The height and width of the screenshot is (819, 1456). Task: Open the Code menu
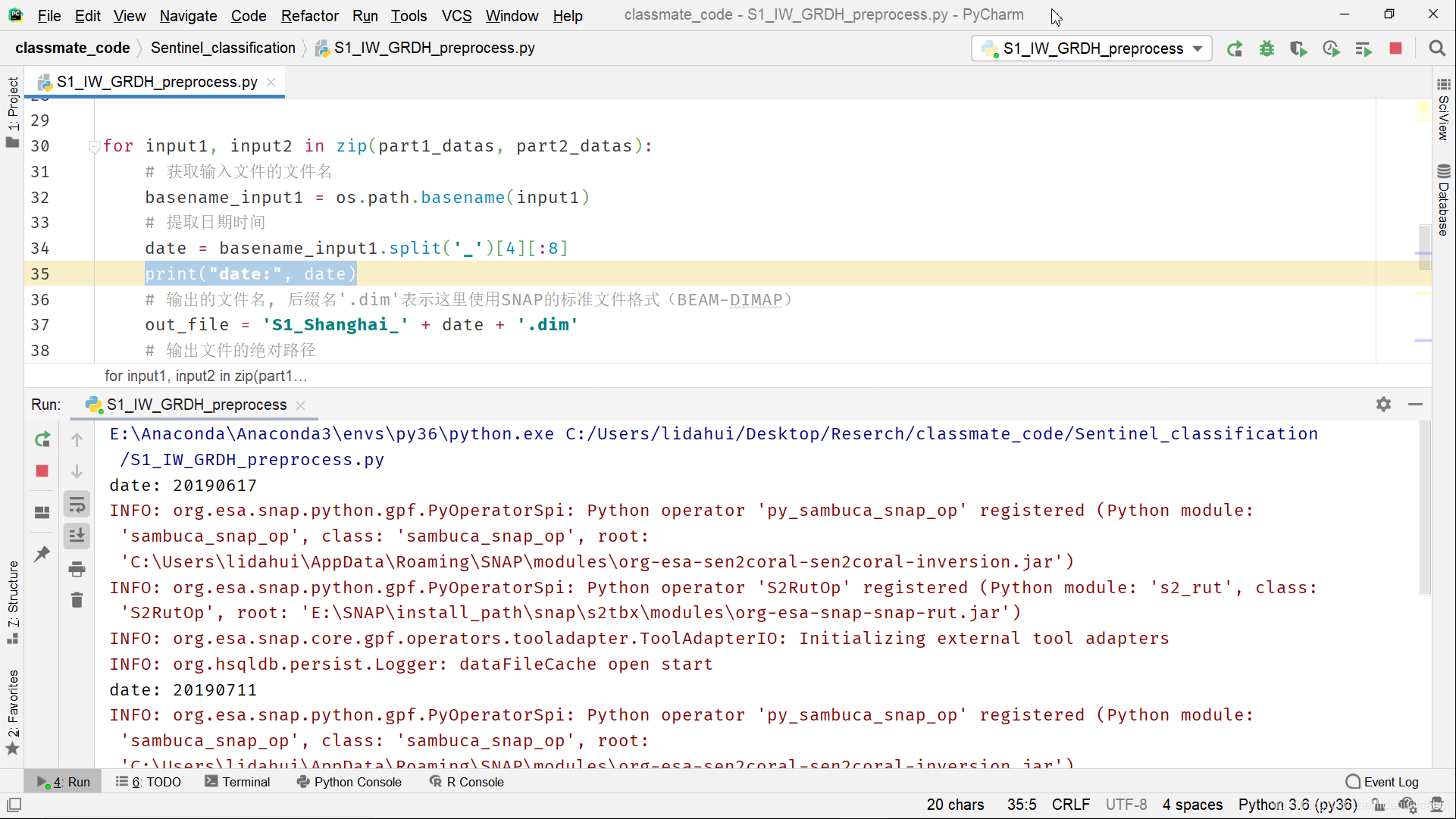(249, 15)
